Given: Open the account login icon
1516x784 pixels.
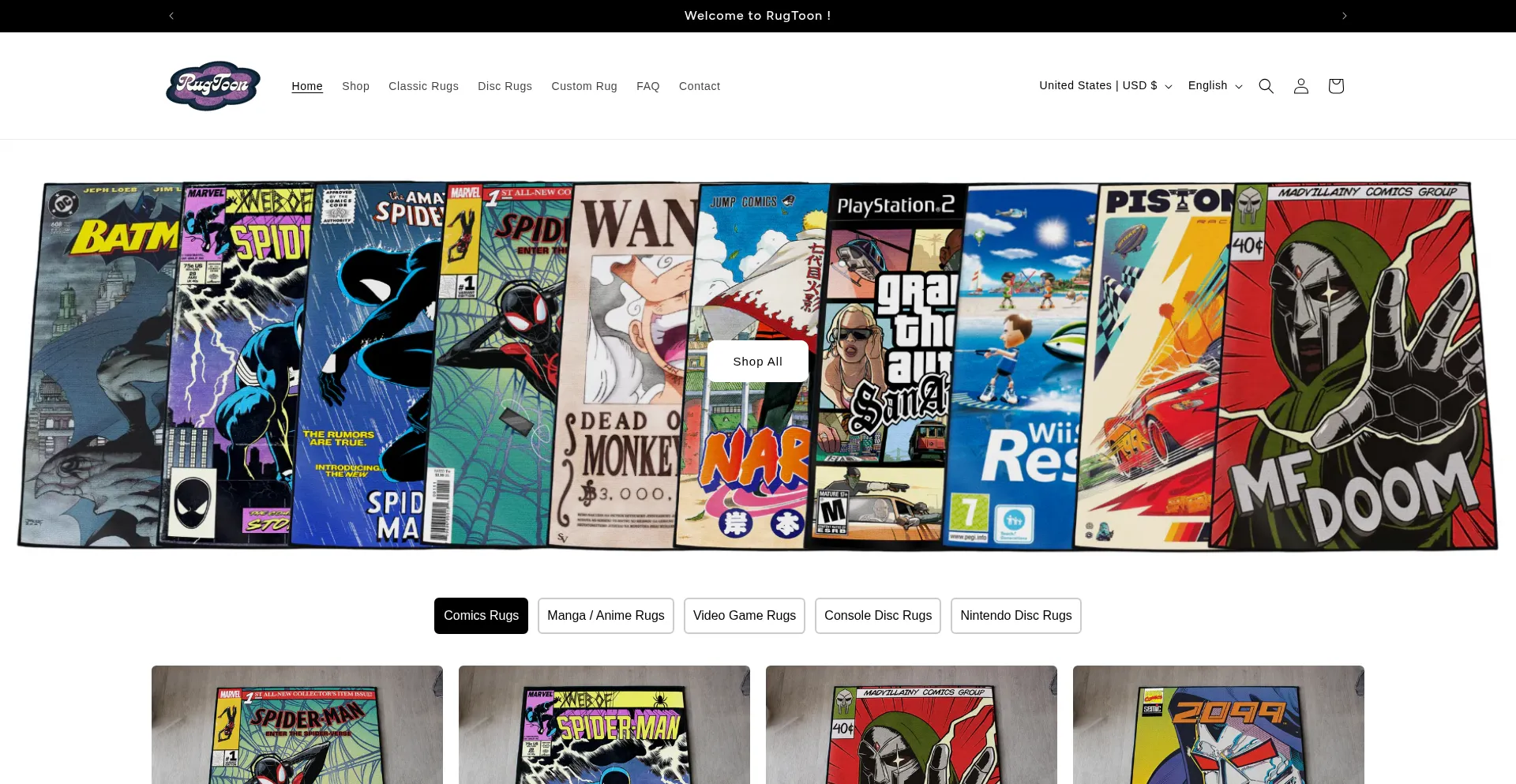Looking at the screenshot, I should click(x=1301, y=86).
